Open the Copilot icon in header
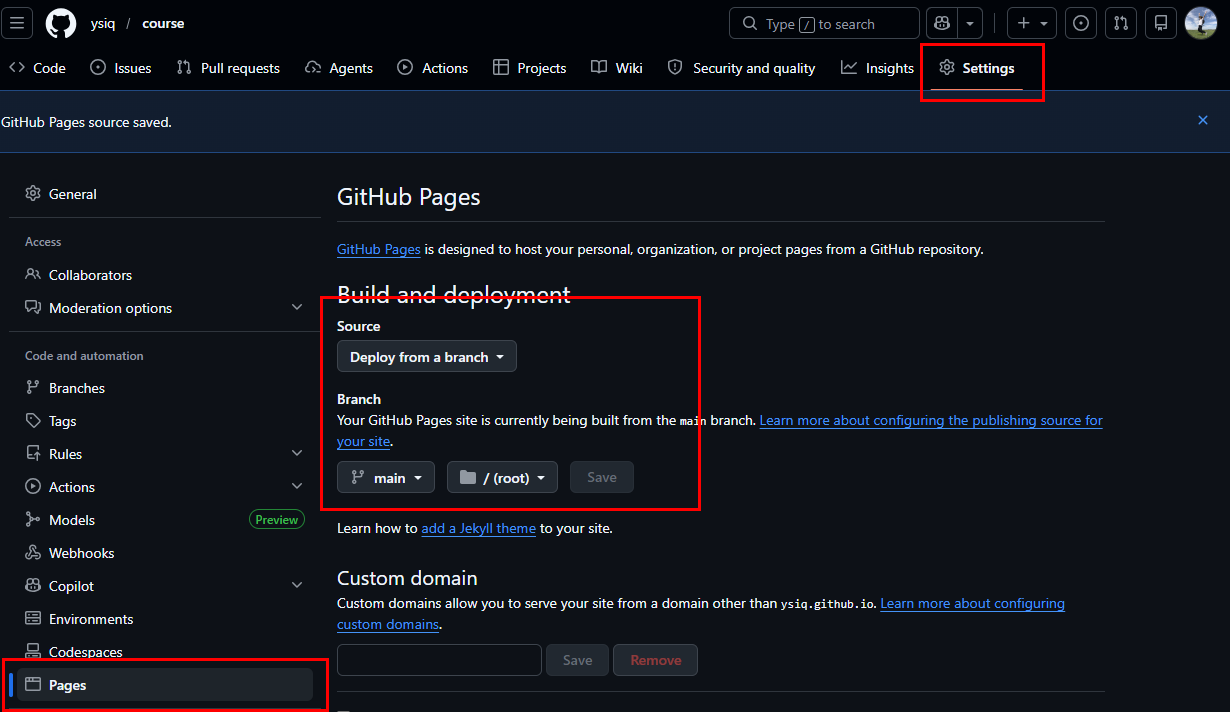Screen dimensions: 1230x712 pos(942,23)
